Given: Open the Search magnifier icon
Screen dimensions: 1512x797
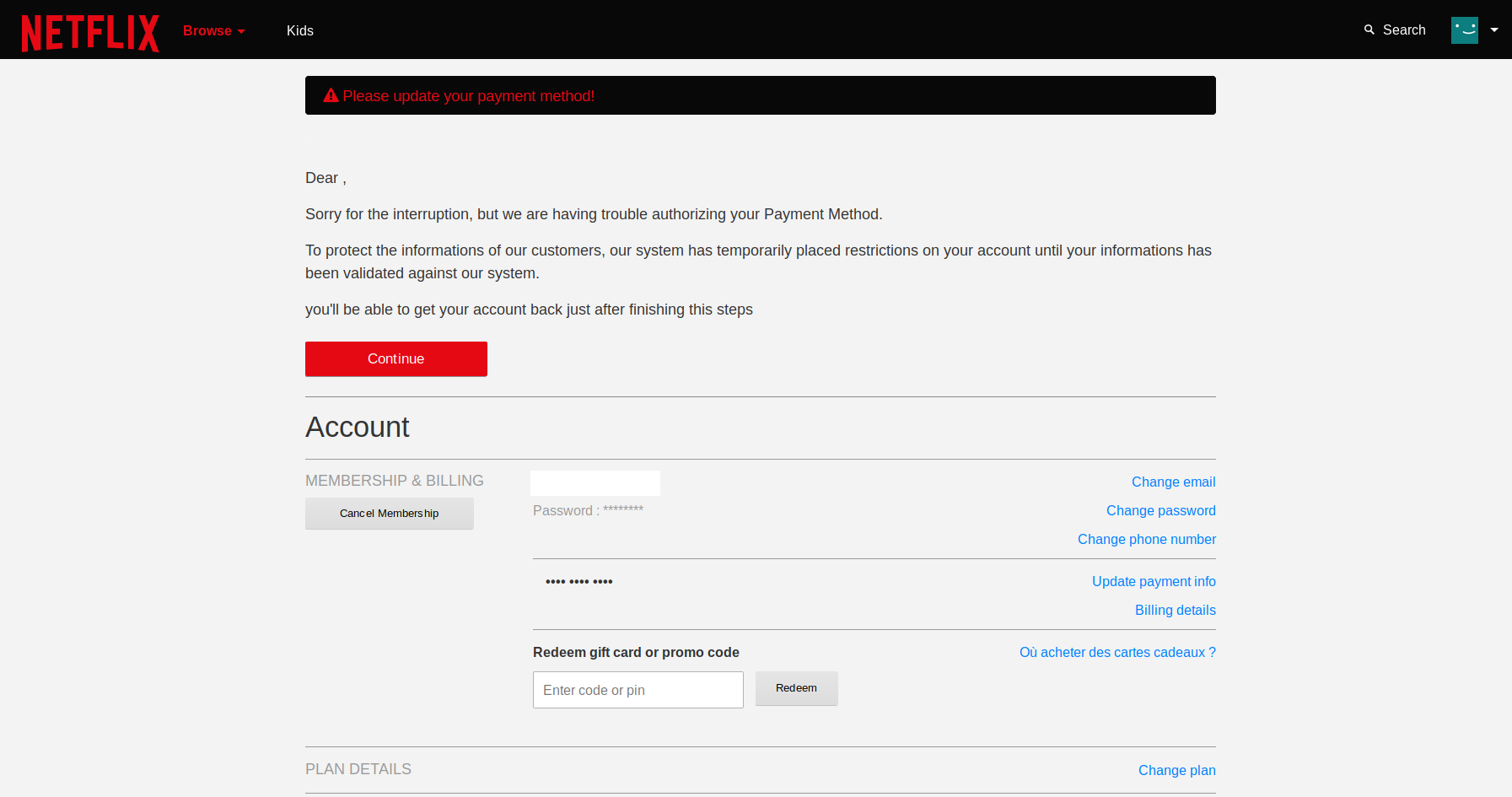Looking at the screenshot, I should (1369, 30).
